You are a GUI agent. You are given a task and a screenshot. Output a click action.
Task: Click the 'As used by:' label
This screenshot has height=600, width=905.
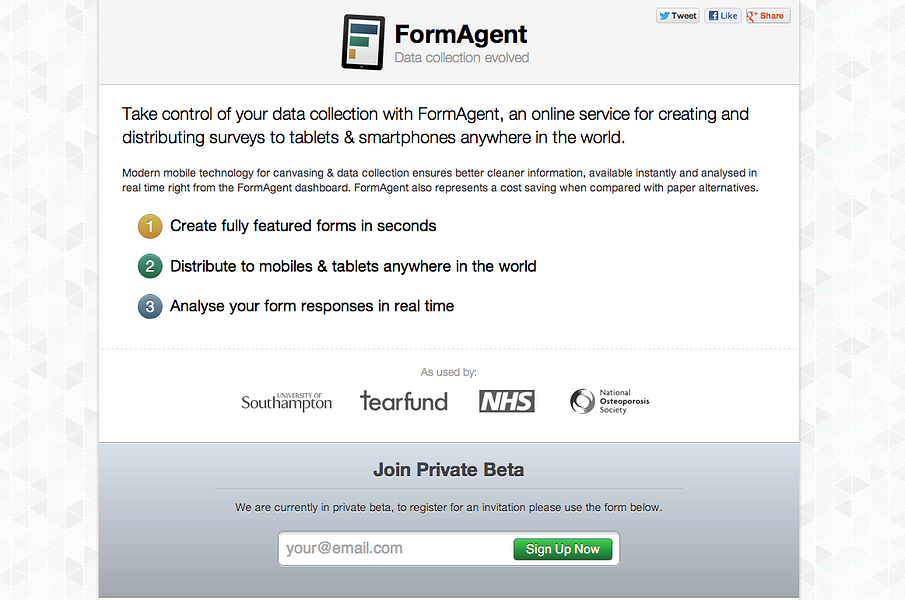click(x=448, y=371)
